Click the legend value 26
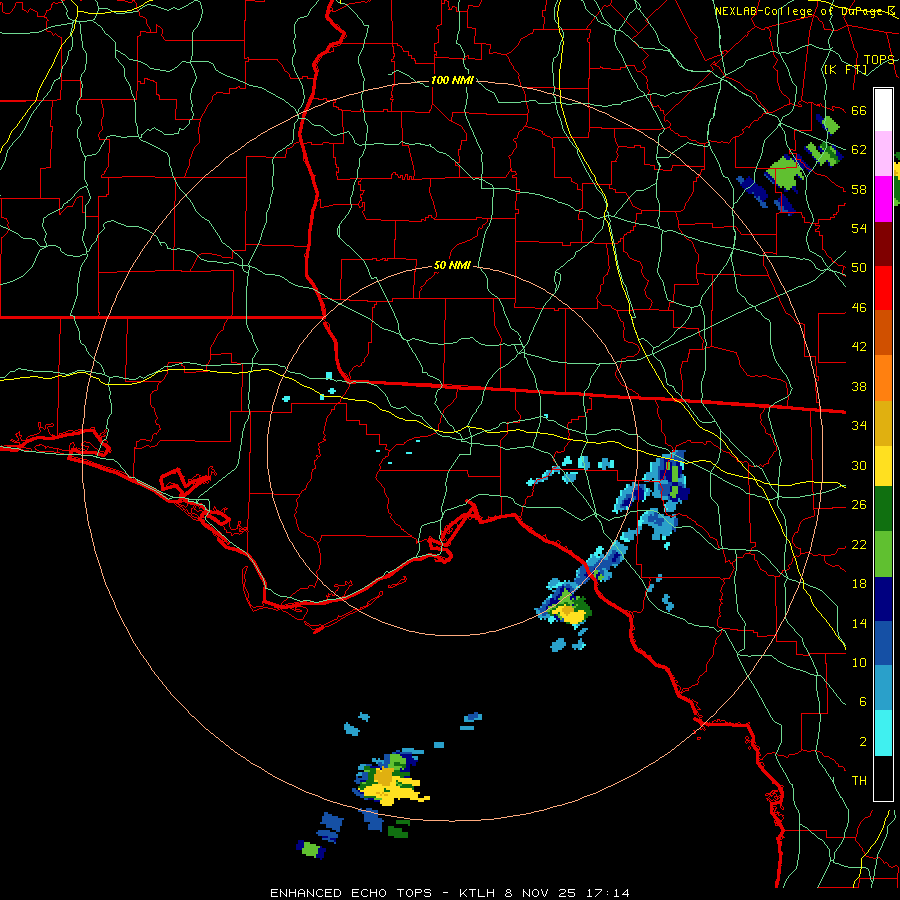 [859, 505]
